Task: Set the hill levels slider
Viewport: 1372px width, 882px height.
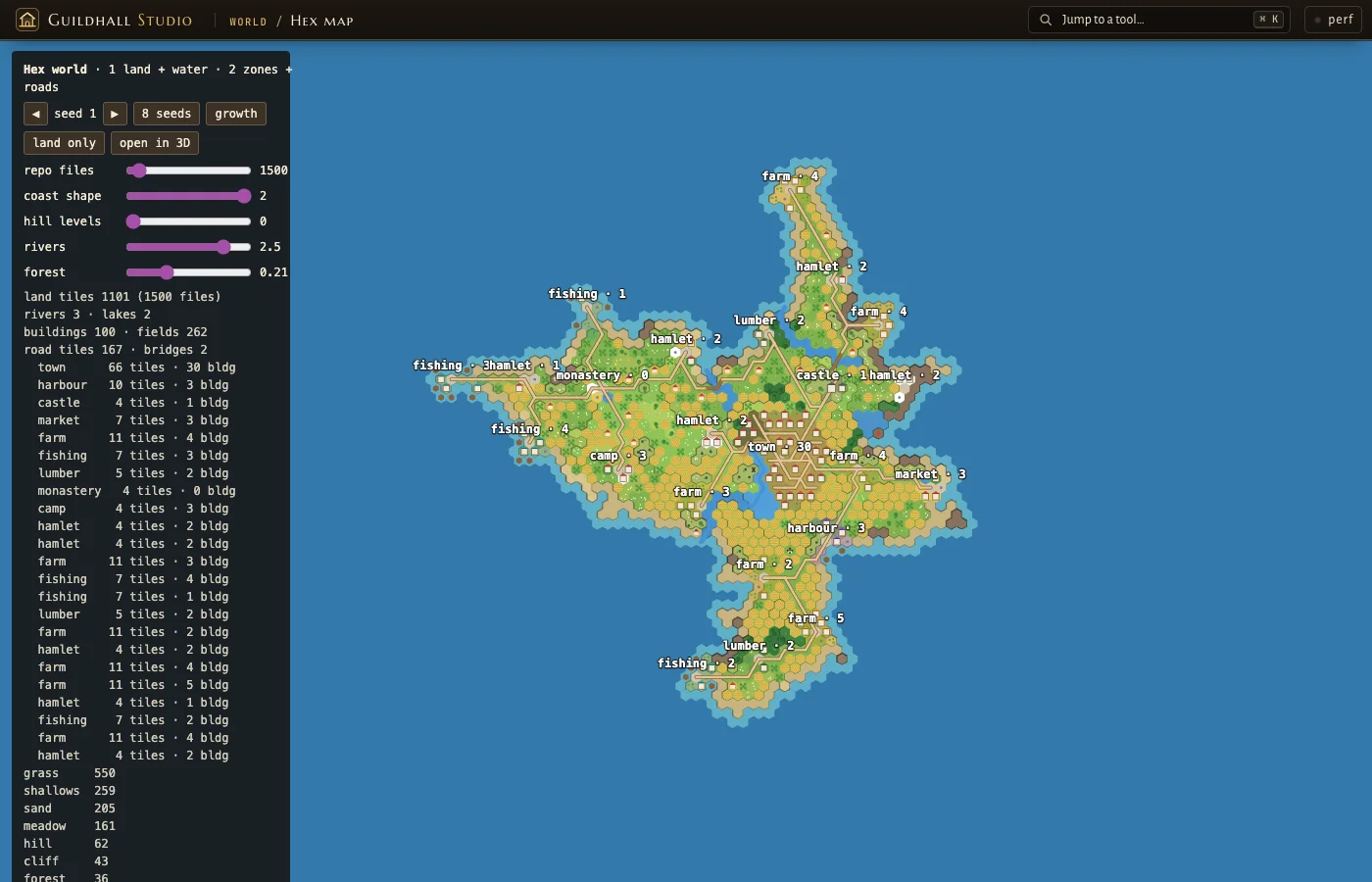Action: click(x=188, y=221)
